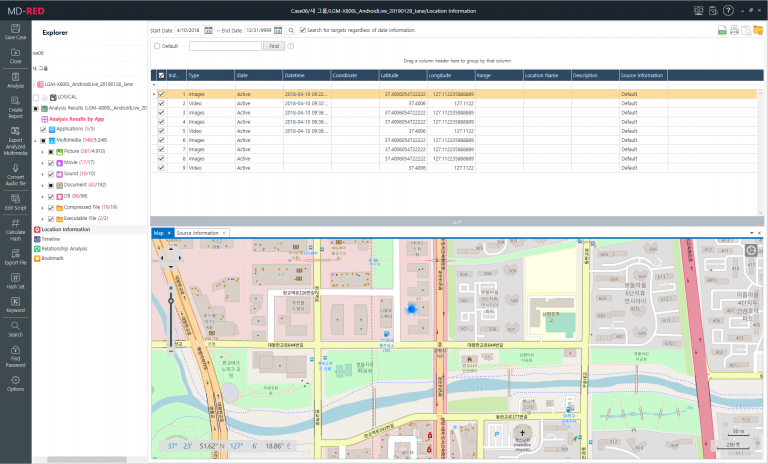Screen dimensions: 768x464
Task: Uncheck the first Images row checkbox
Action: click(x=161, y=94)
